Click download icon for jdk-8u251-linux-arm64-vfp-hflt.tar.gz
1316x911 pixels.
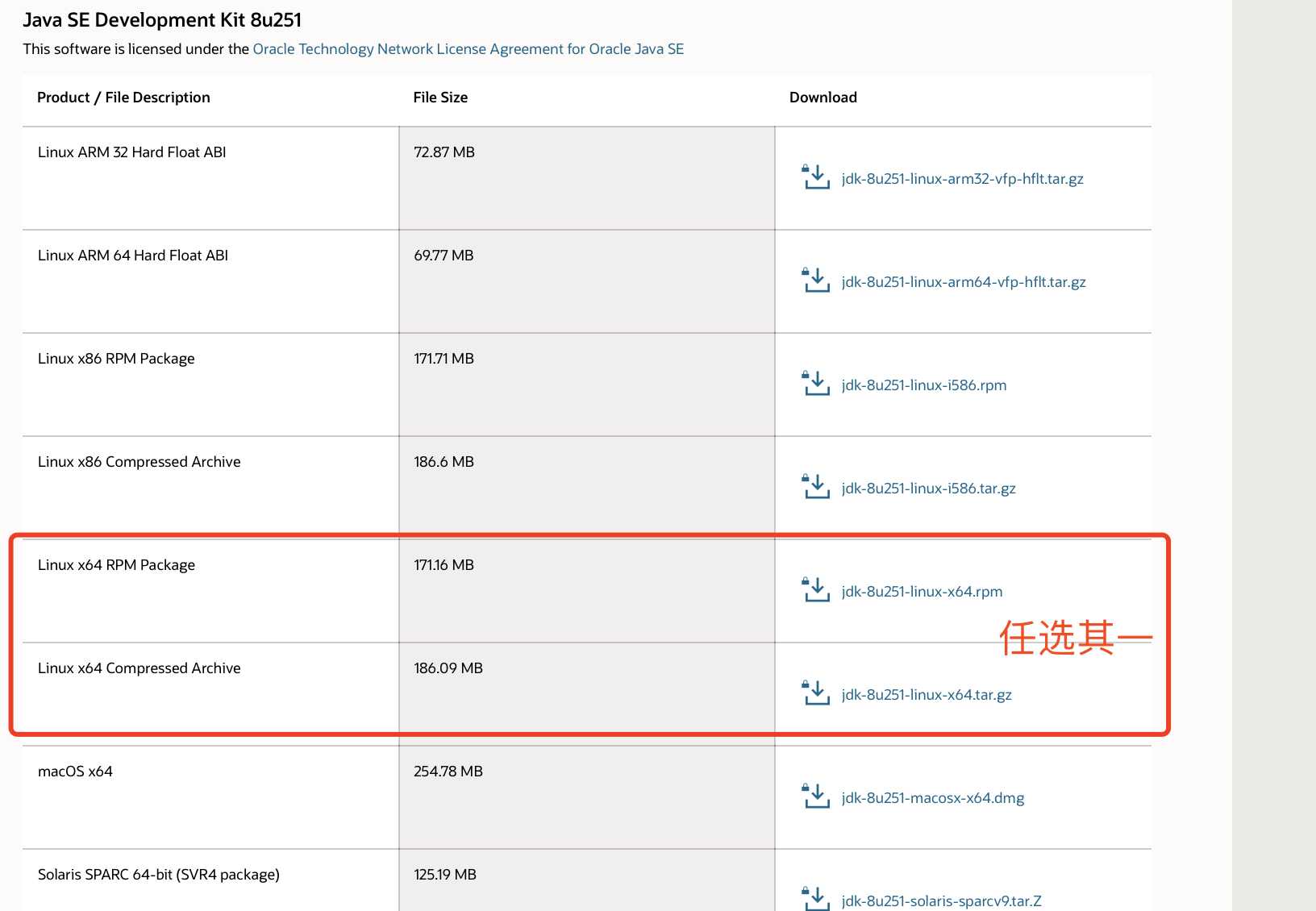click(815, 281)
